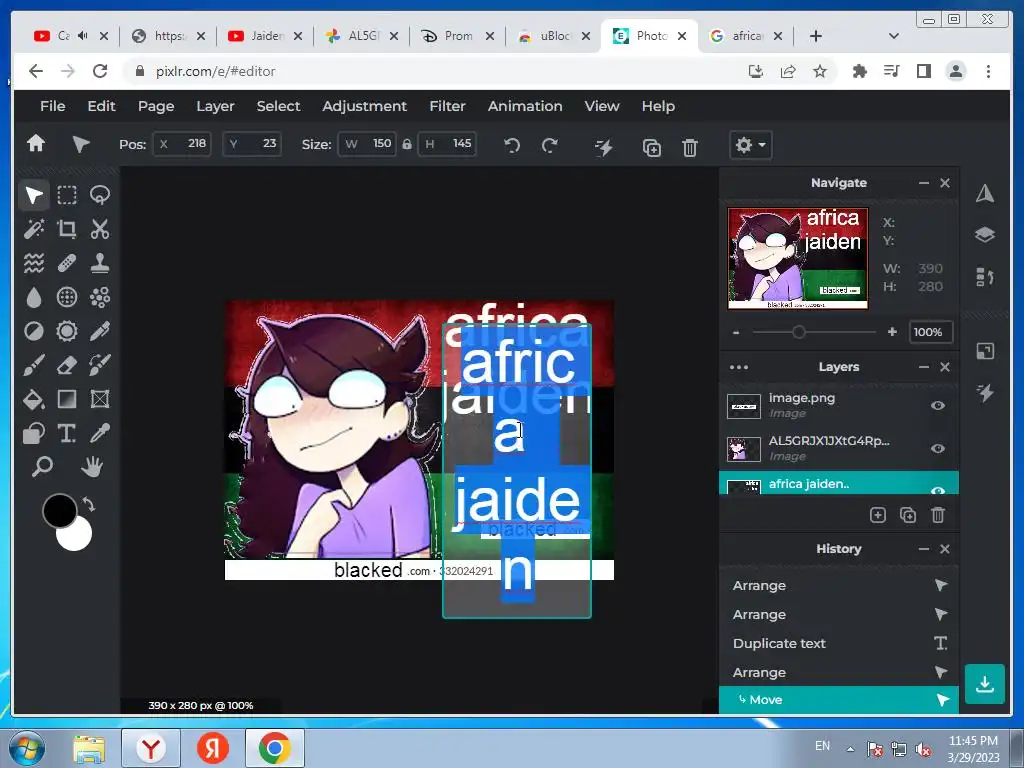
Task: Click the Delete trash icon in the toolbar
Action: click(x=690, y=148)
